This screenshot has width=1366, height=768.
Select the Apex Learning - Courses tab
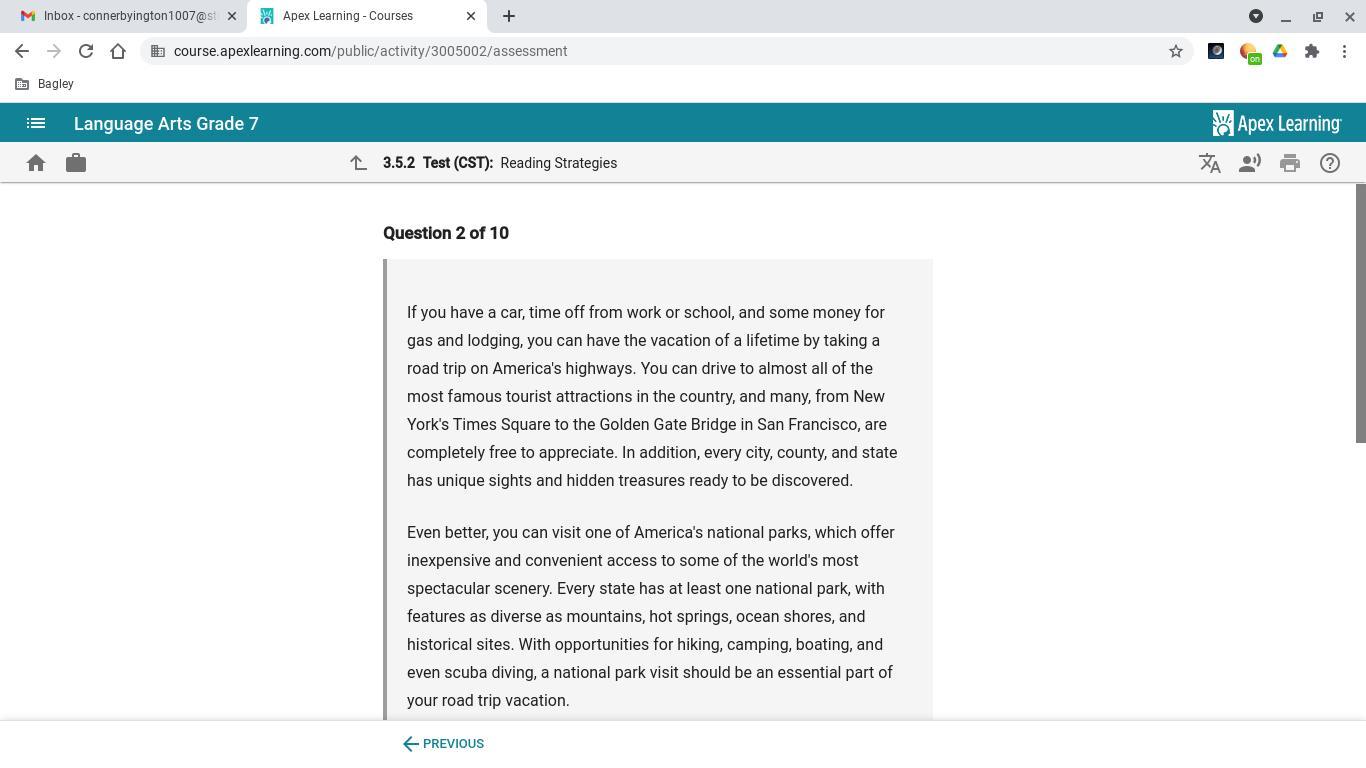366,16
